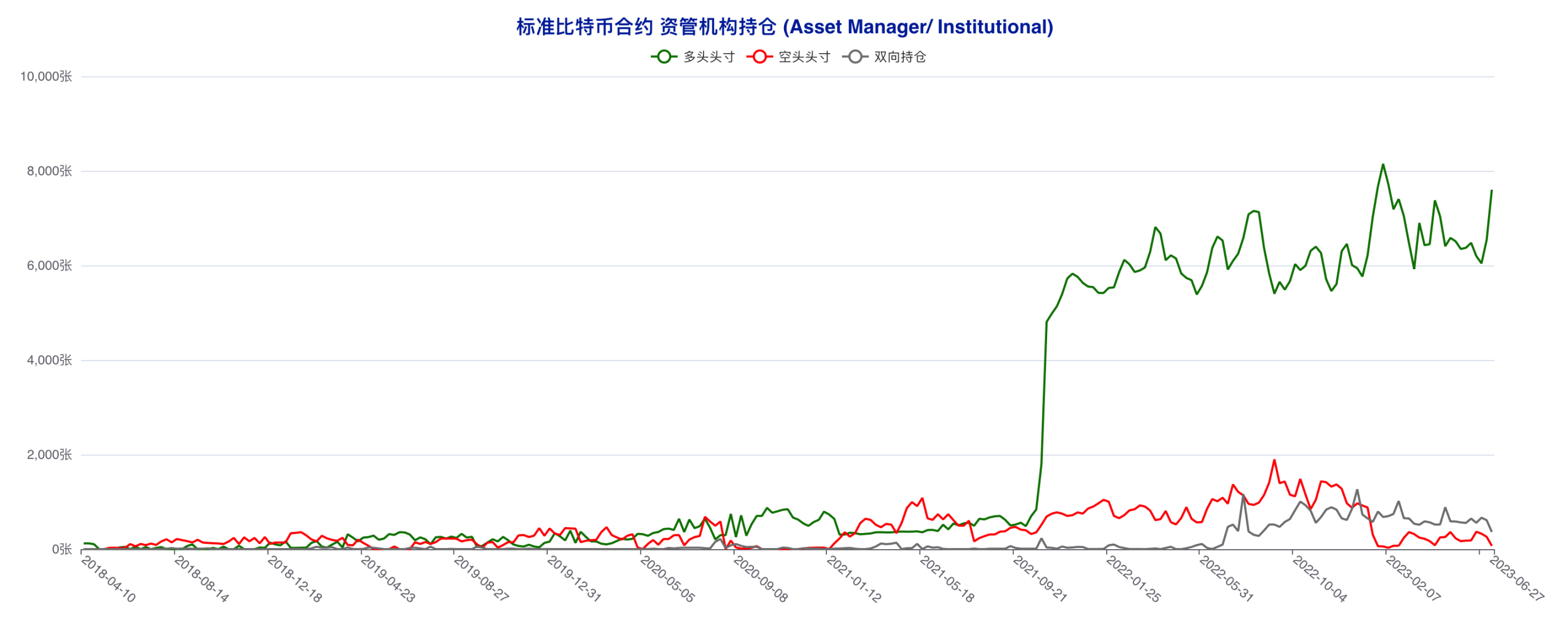Click the 2023-06-27 x-axis date label
Screen dimensions: 1568x619
point(1516,580)
